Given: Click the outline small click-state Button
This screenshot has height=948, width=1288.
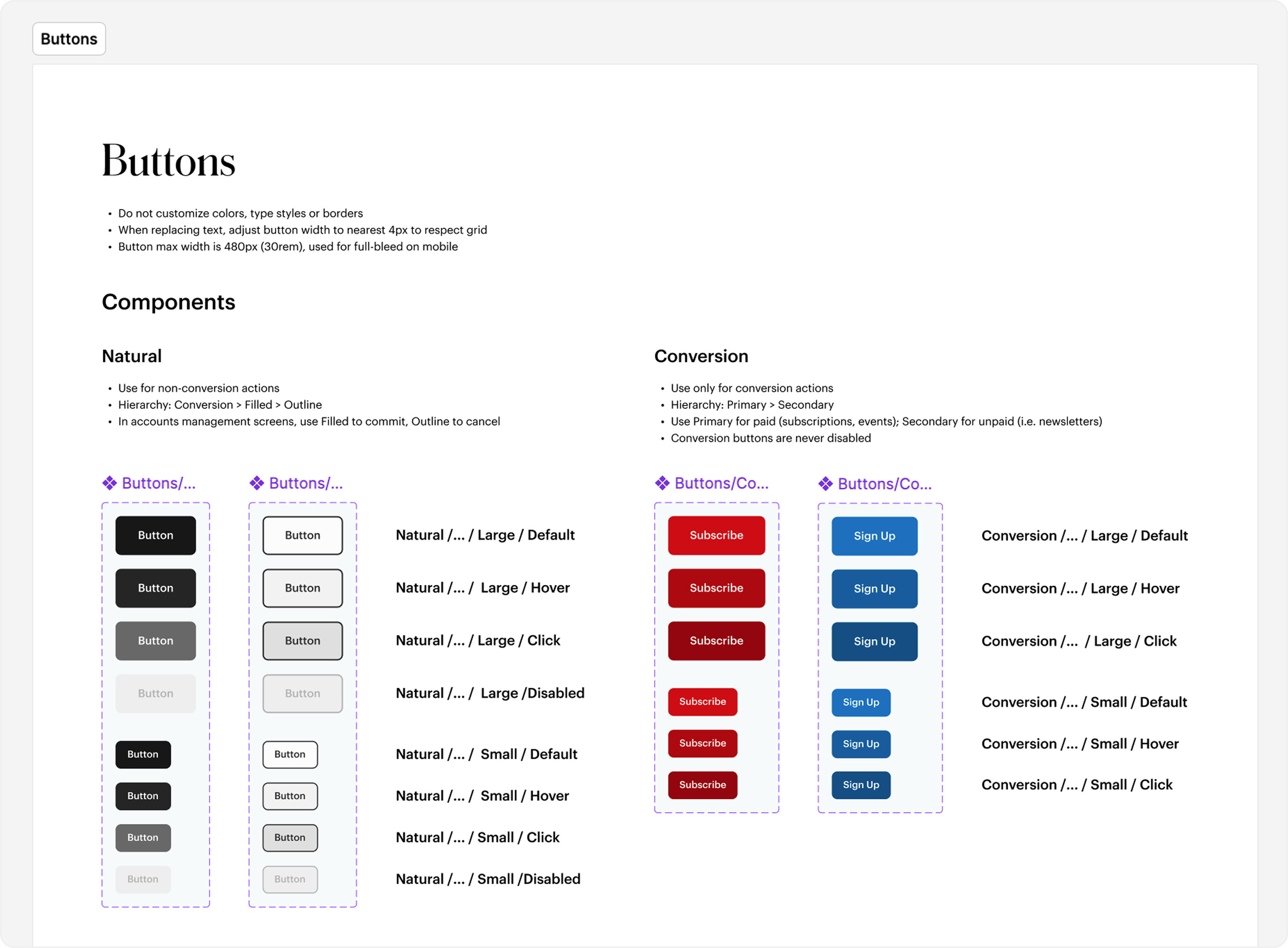Looking at the screenshot, I should pyautogui.click(x=290, y=838).
